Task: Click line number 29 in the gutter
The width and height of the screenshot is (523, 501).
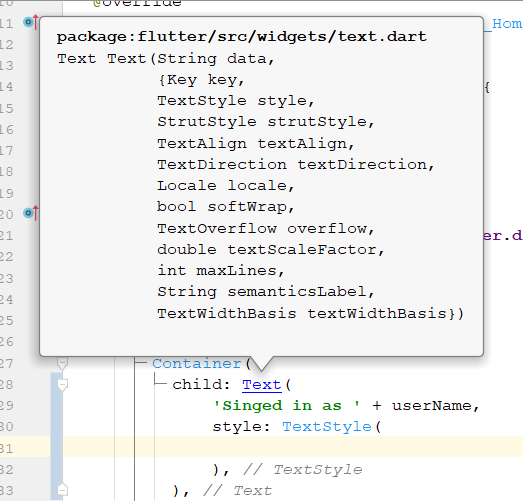Action: click(x=6, y=406)
